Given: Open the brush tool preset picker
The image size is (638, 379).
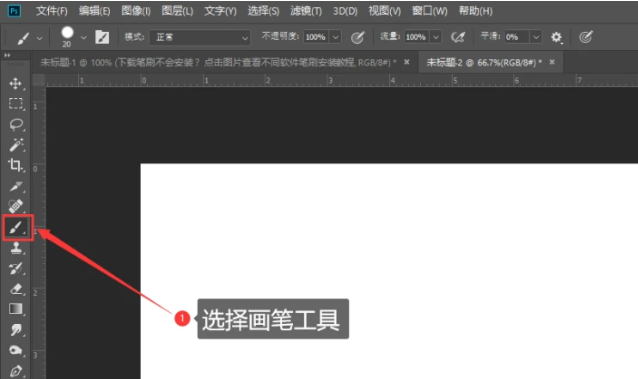Looking at the screenshot, I should tap(23, 38).
